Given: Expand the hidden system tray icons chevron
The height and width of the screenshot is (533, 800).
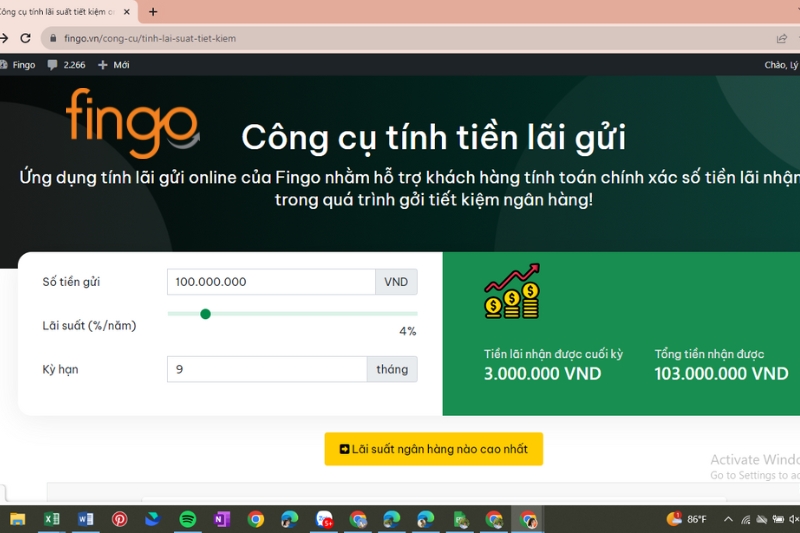Looking at the screenshot, I should coord(728,519).
